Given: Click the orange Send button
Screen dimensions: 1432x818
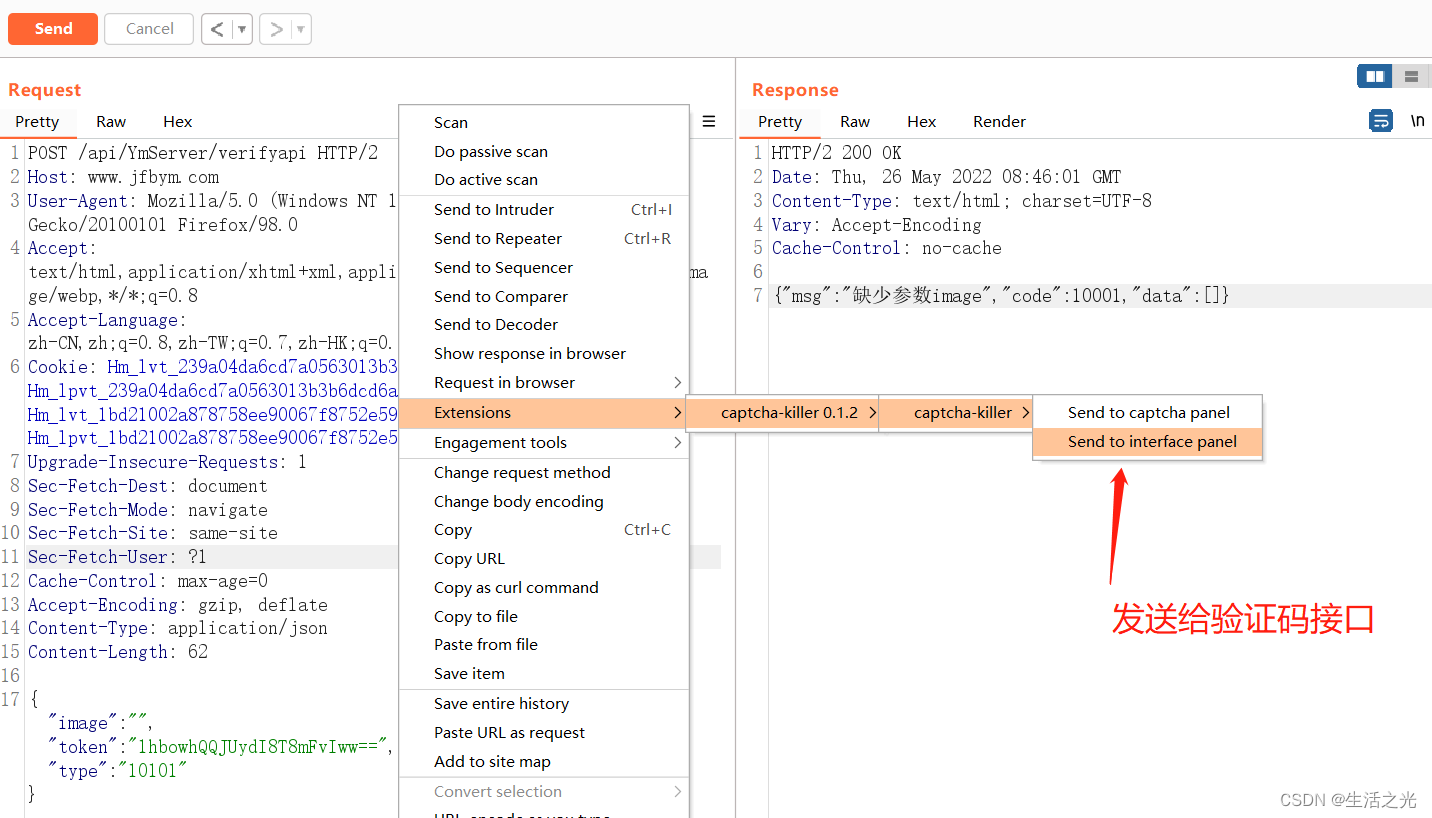Looking at the screenshot, I should (52, 29).
